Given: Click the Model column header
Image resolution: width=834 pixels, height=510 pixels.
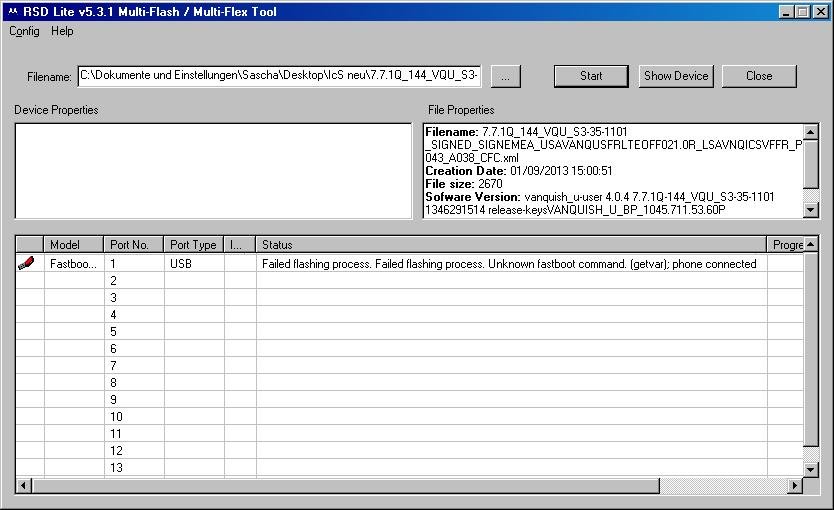Looking at the screenshot, I should [73, 245].
